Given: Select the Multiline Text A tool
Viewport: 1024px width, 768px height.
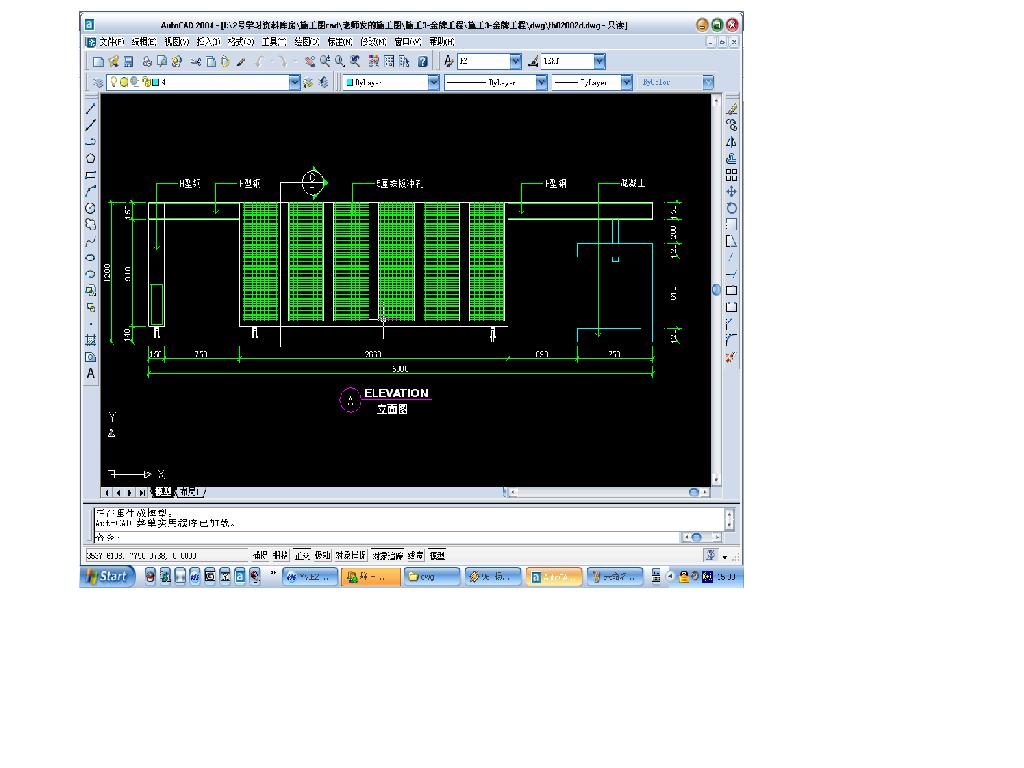Looking at the screenshot, I should (91, 374).
